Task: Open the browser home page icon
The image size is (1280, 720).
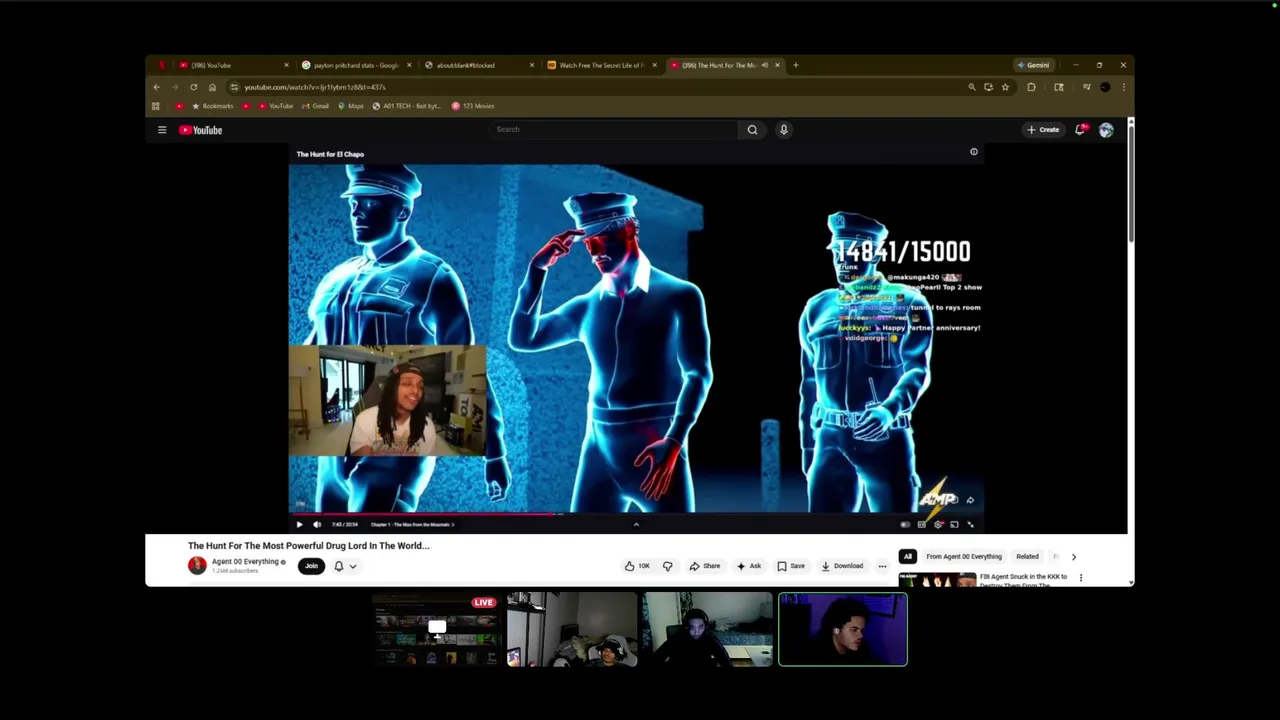Action: (x=212, y=87)
